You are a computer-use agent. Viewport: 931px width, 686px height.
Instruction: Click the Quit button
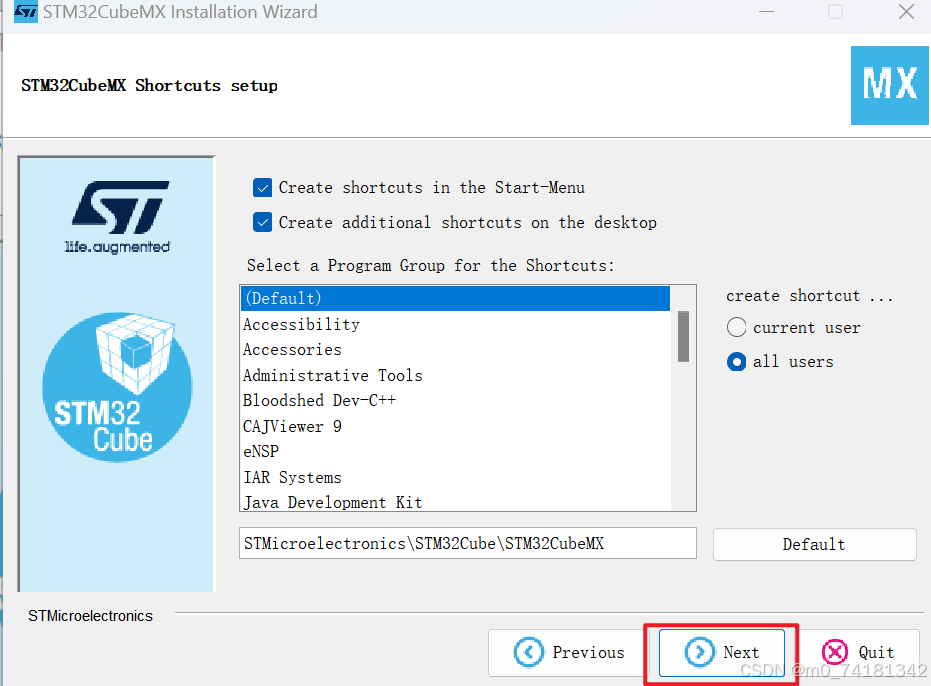(857, 652)
